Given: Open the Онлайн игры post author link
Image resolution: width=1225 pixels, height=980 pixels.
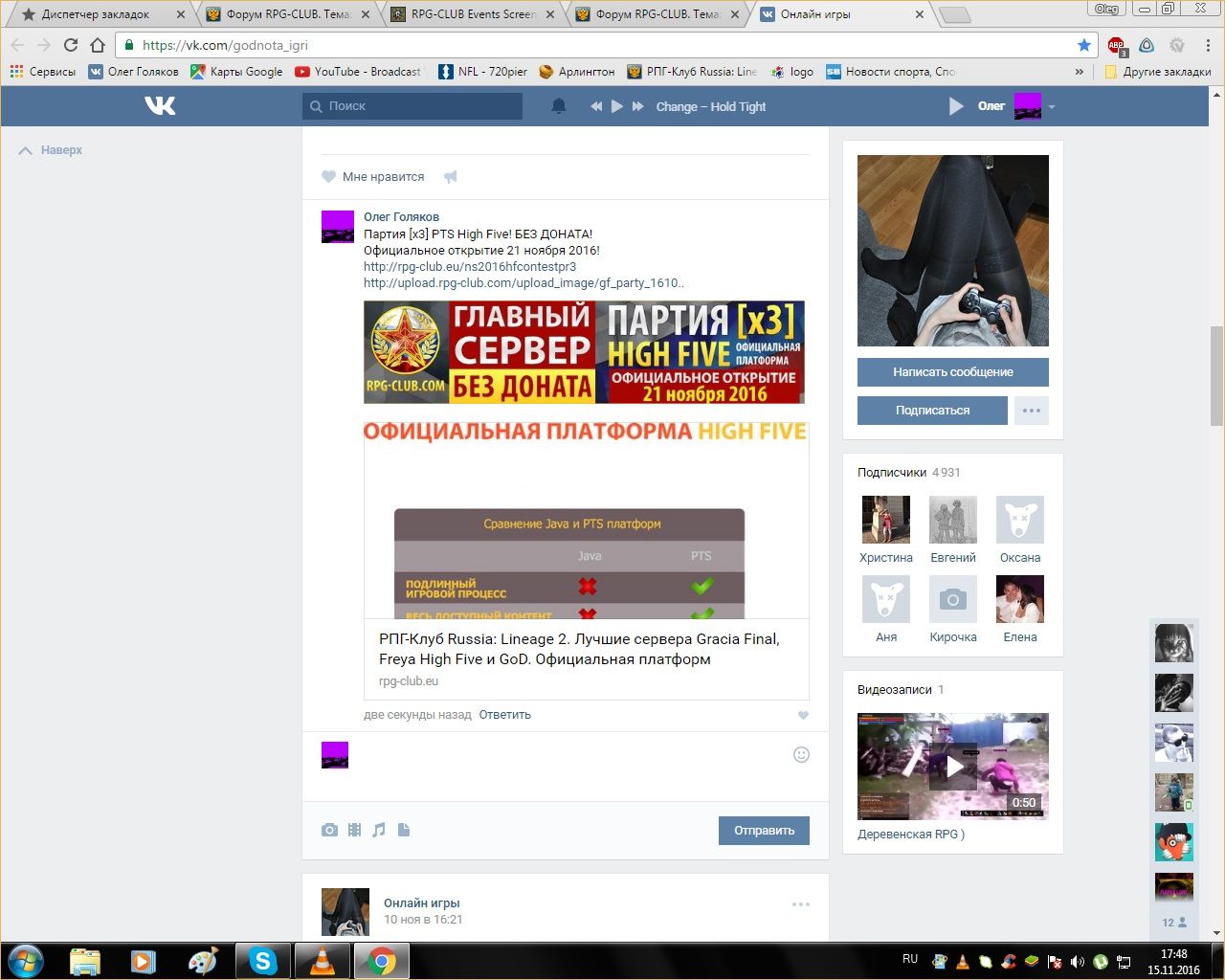Looking at the screenshot, I should point(421,903).
